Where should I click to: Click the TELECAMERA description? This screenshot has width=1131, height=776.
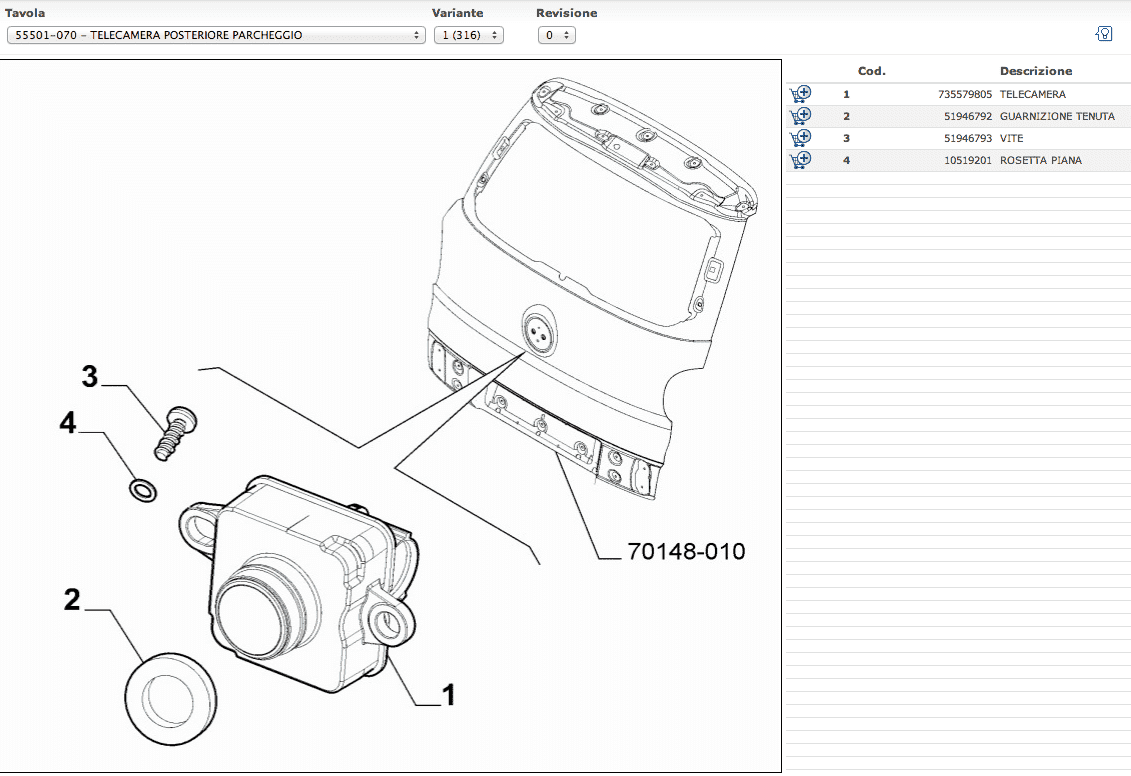[1032, 94]
